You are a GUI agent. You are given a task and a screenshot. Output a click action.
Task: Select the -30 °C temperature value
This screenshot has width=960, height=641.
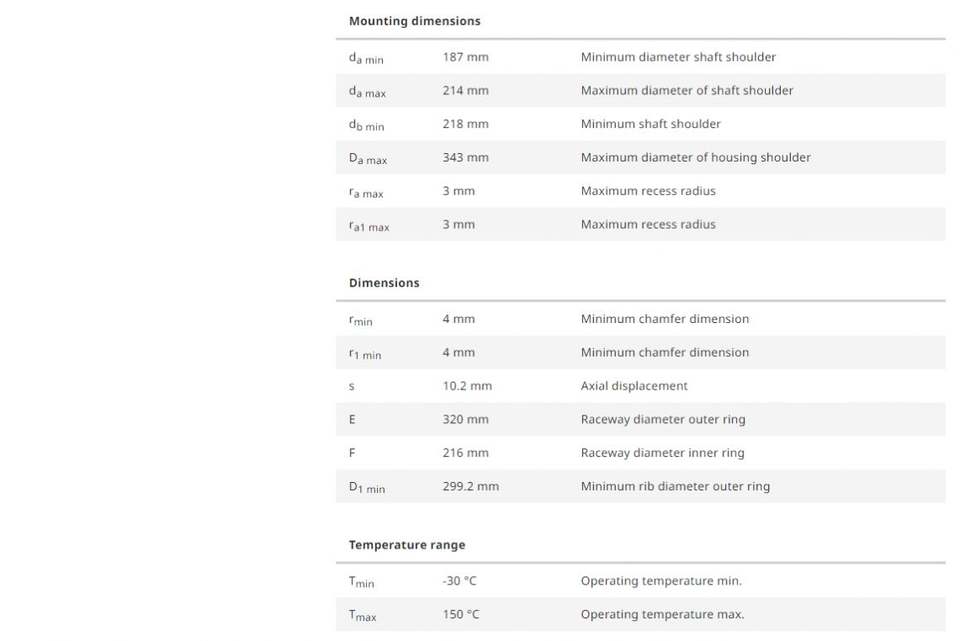(460, 581)
